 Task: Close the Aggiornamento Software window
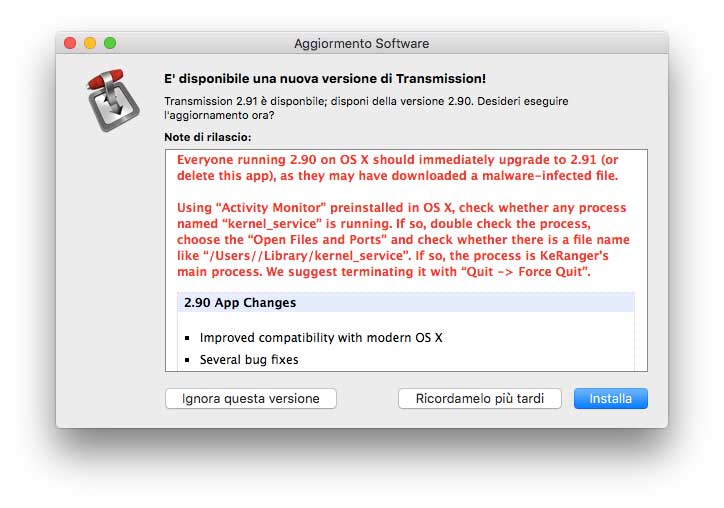click(x=70, y=43)
